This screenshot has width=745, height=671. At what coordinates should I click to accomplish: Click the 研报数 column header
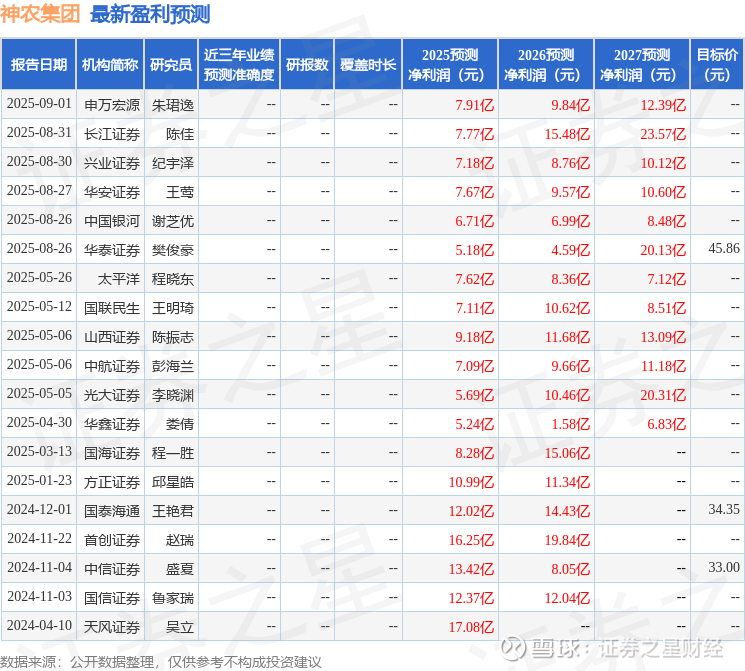tap(307, 65)
